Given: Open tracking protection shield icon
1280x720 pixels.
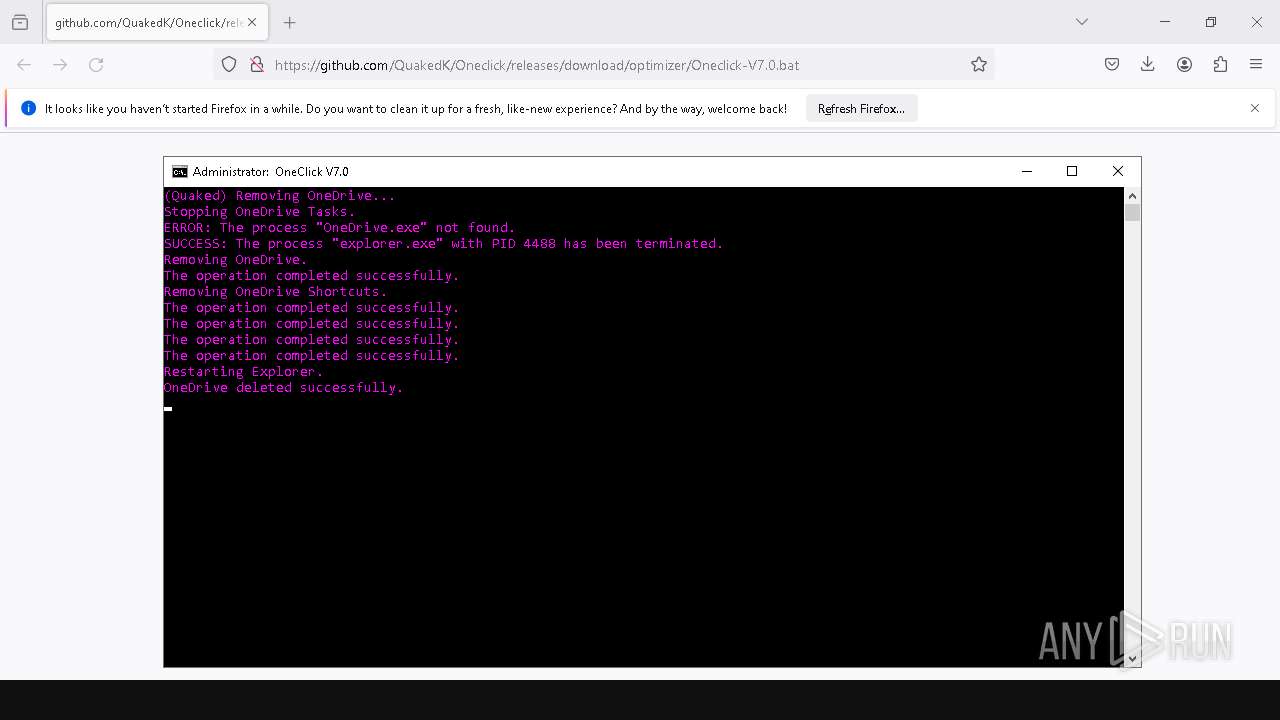Looking at the screenshot, I should point(229,65).
